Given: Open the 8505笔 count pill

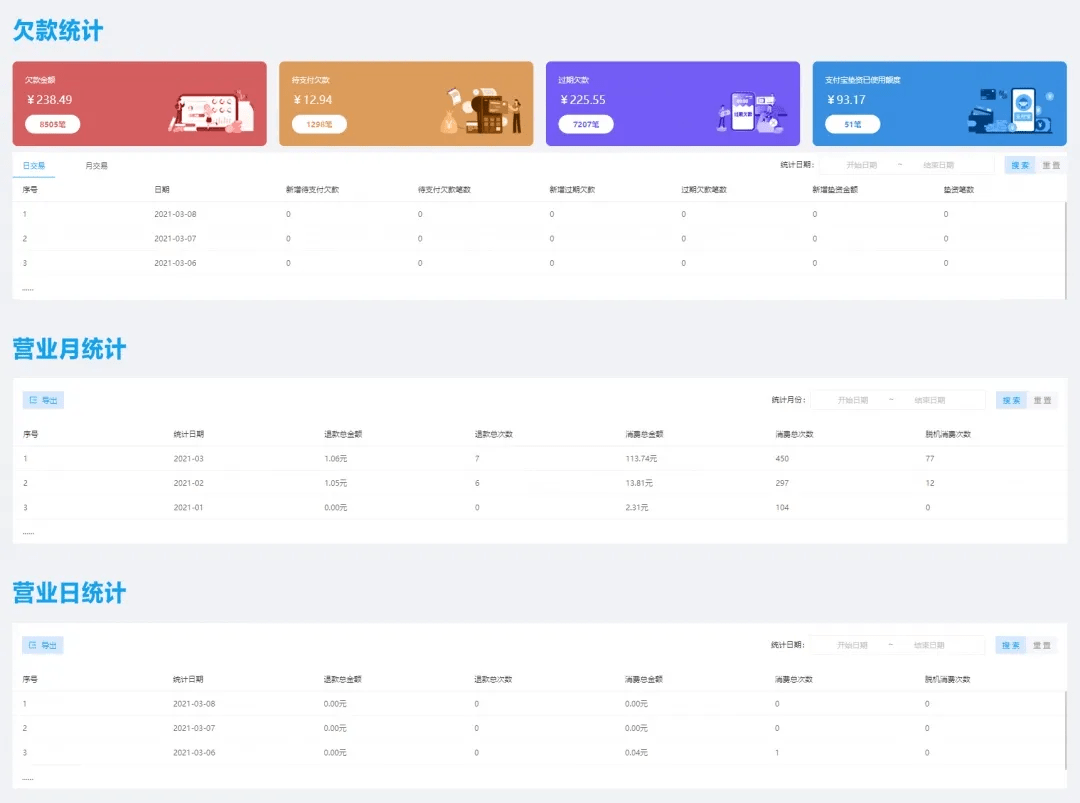Looking at the screenshot, I should point(52,124).
